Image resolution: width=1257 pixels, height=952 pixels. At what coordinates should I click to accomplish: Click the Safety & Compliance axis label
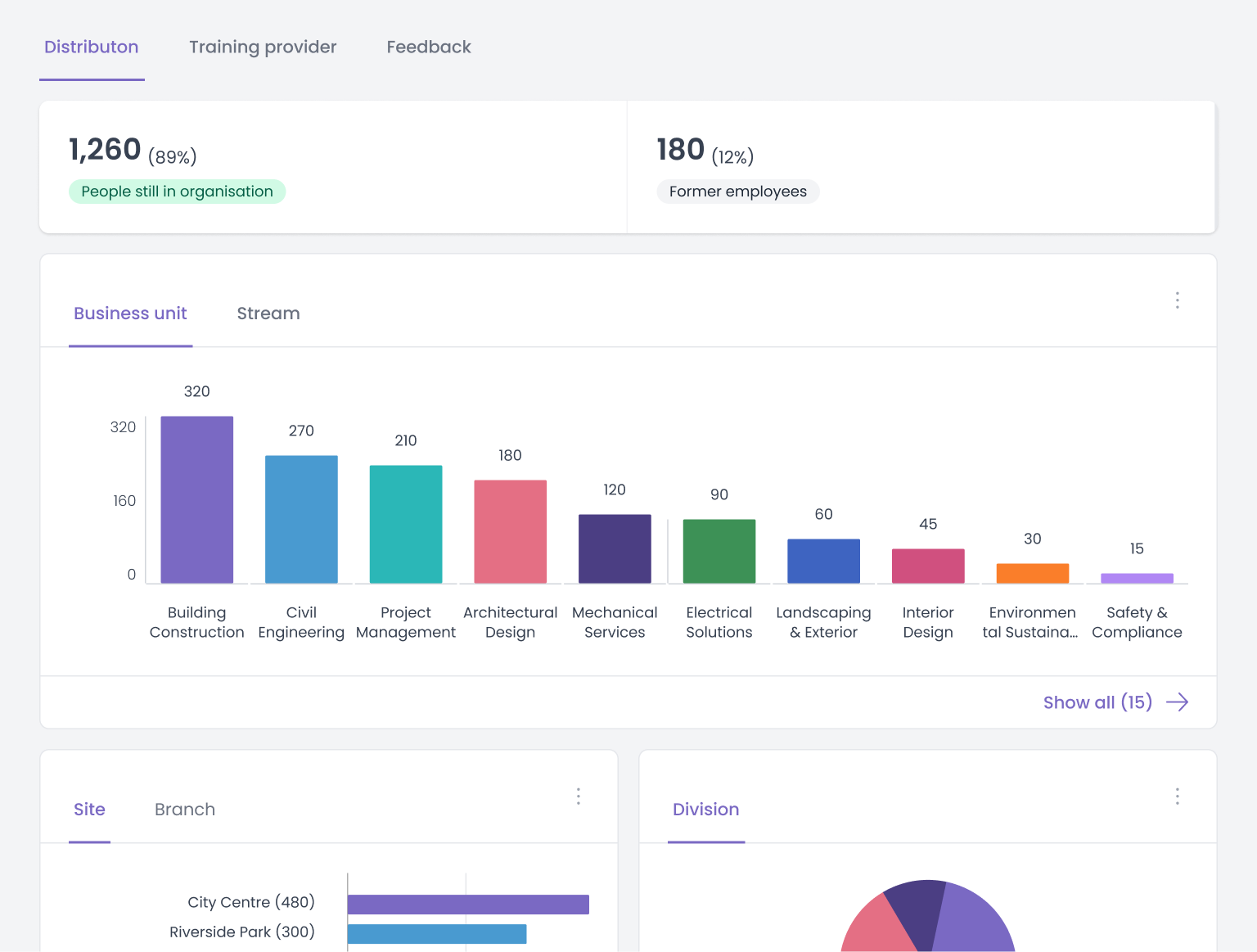(1138, 622)
